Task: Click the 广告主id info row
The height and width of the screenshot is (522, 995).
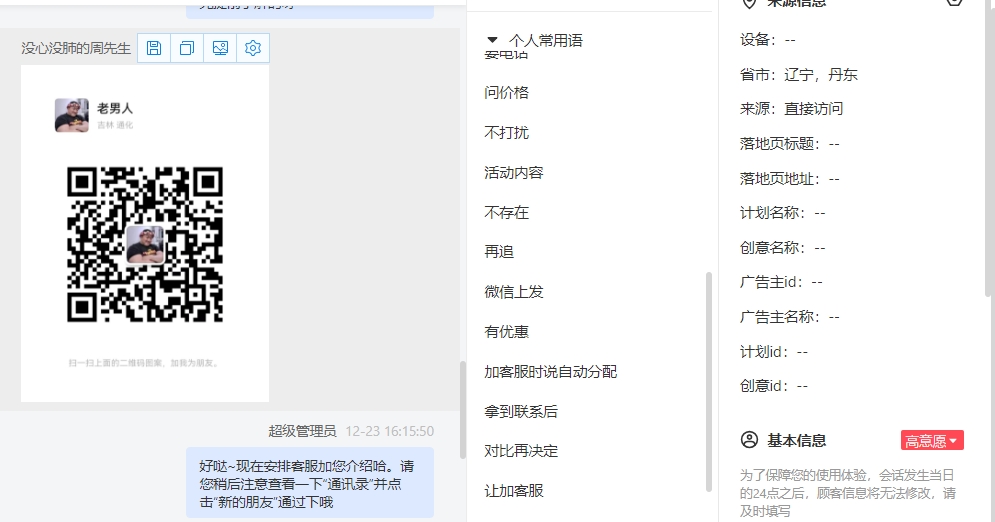Action: tap(781, 282)
